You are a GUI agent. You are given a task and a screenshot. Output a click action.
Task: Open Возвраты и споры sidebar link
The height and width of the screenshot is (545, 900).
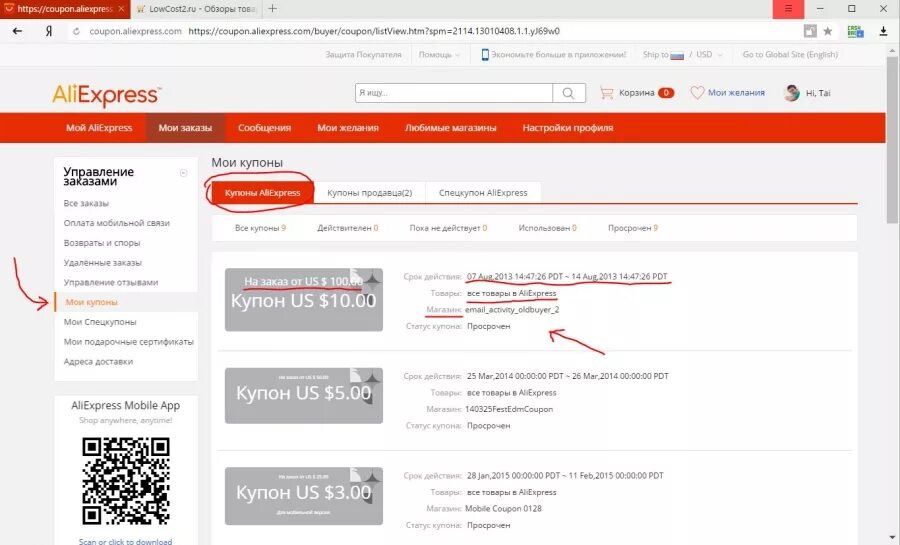pos(102,243)
